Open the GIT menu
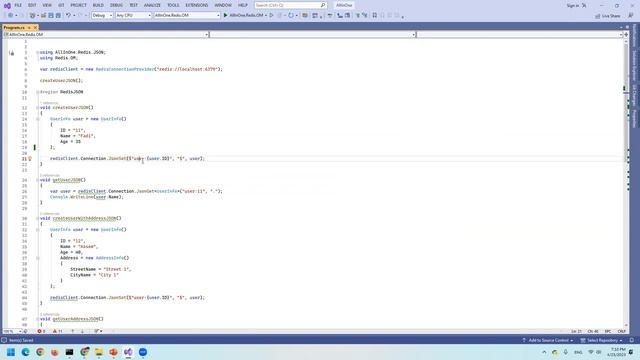The height and width of the screenshot is (360, 640). (x=61, y=5)
